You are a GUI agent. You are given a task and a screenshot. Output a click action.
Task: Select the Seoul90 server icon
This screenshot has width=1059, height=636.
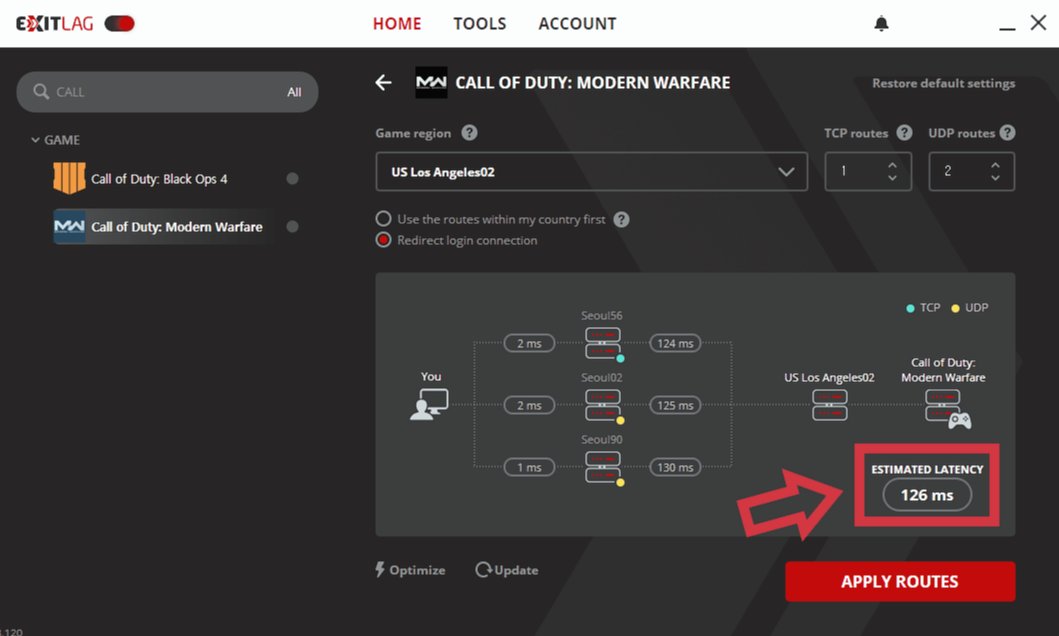[603, 467]
